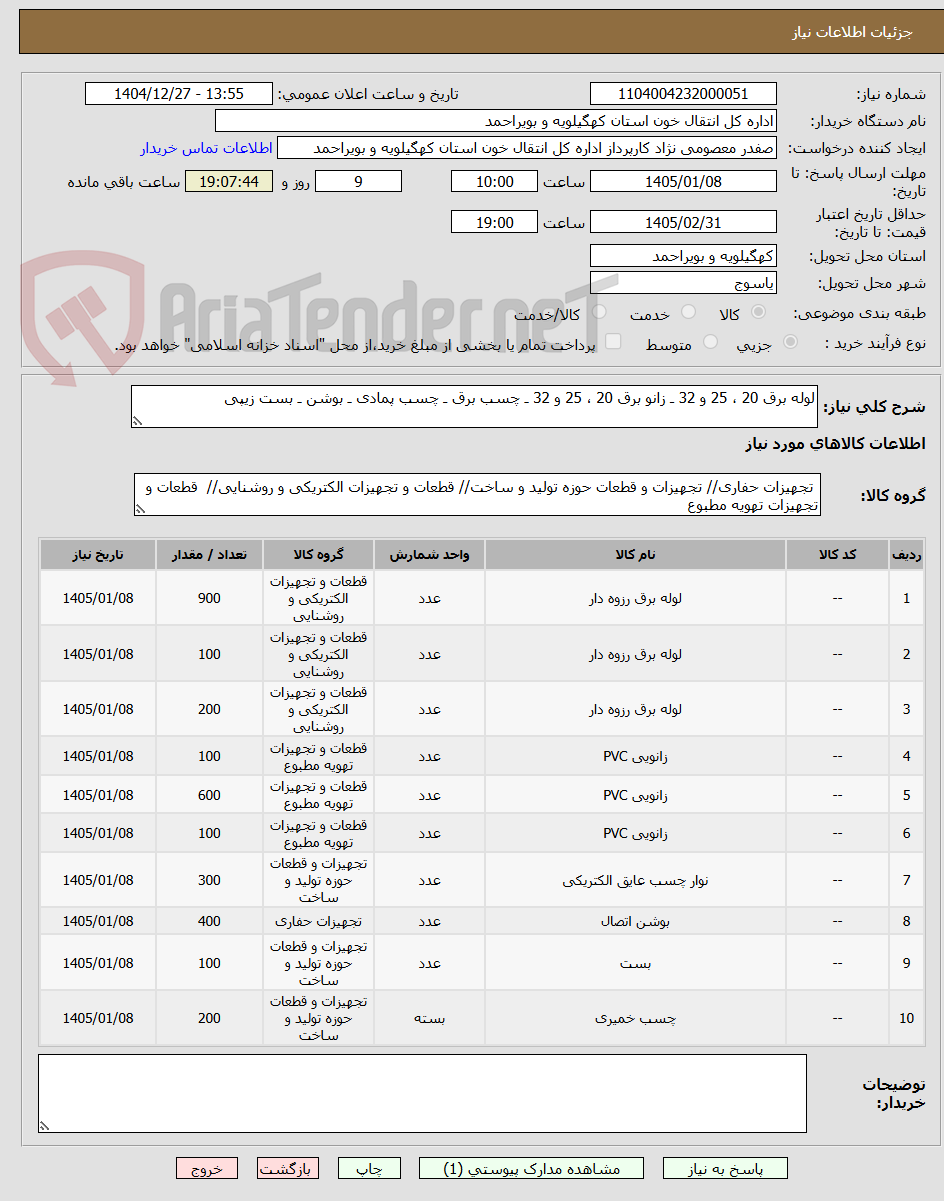Click the استان محل تحویل field
944x1201 pixels.
(683, 256)
